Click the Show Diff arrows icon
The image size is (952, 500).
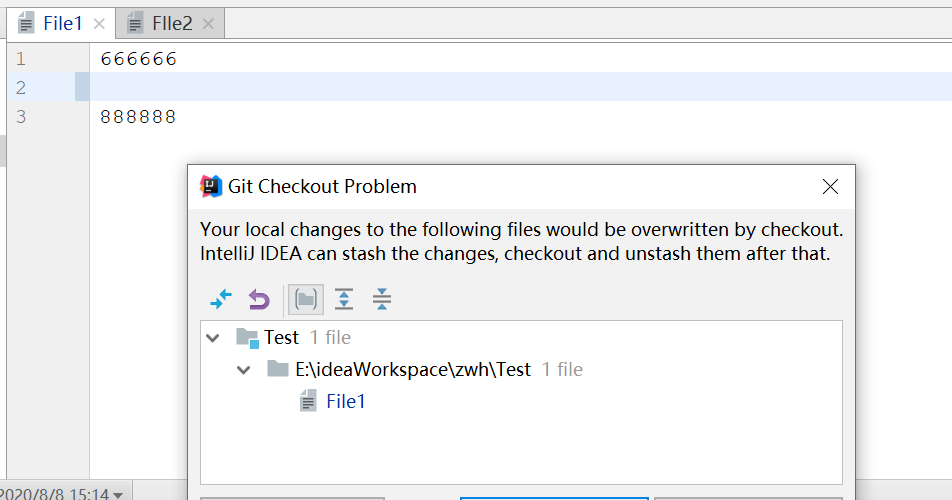click(221, 299)
